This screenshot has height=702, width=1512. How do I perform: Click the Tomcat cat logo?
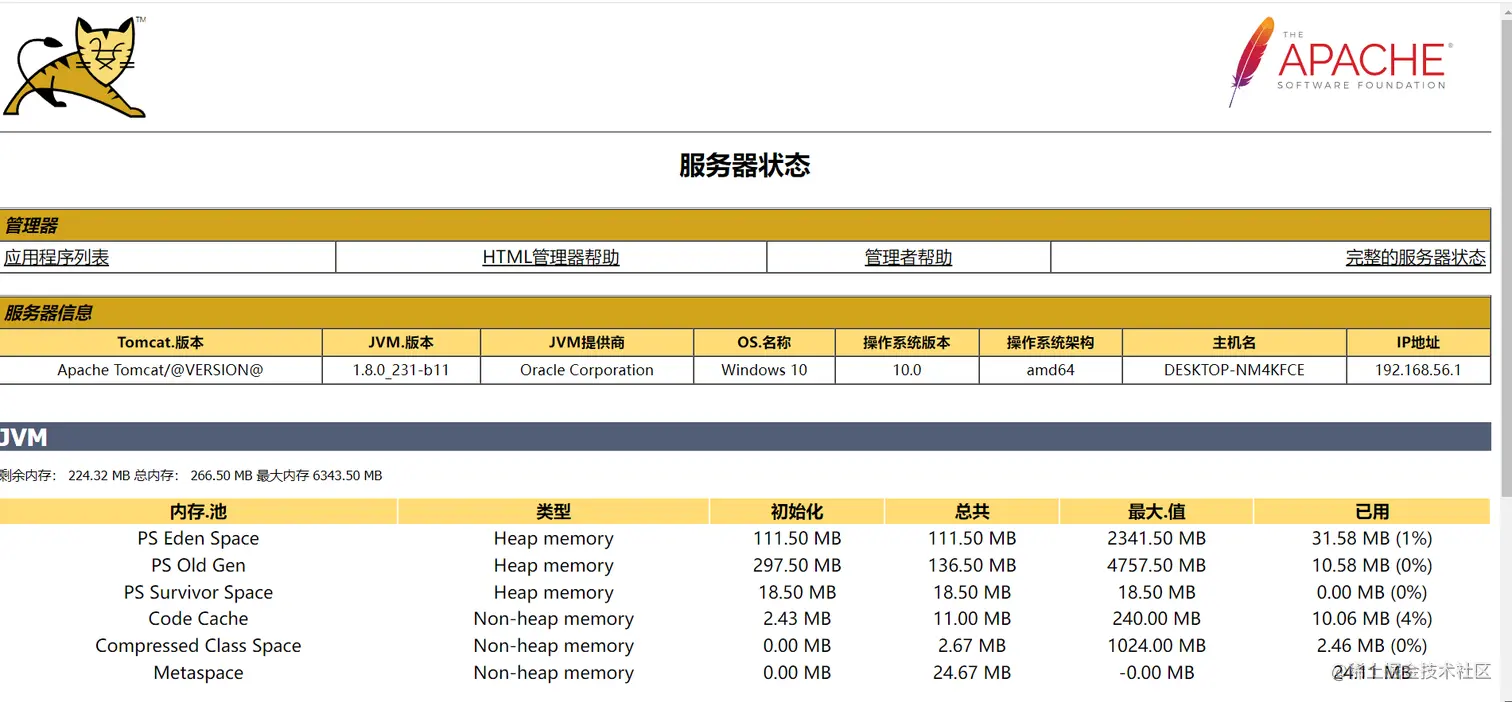[75, 68]
